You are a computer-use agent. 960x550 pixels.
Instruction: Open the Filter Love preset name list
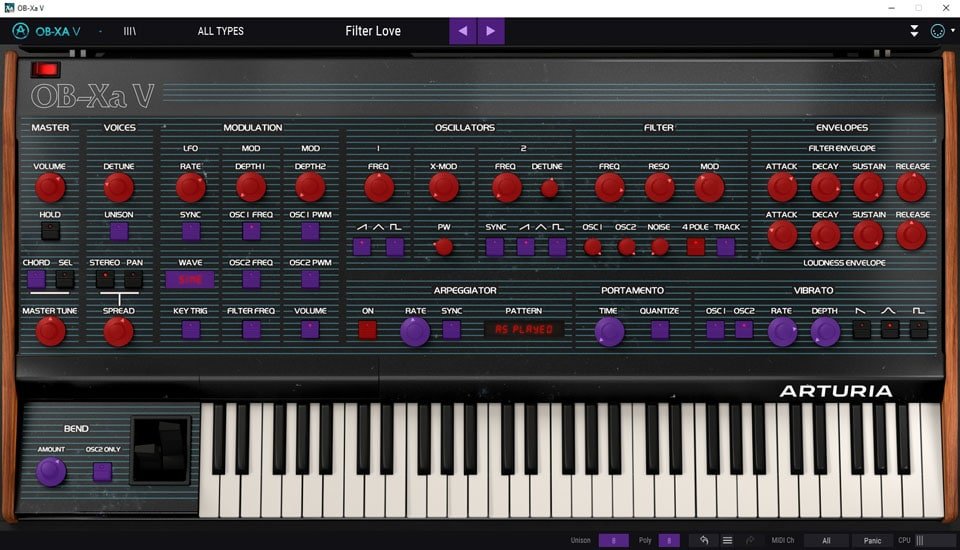click(x=373, y=31)
